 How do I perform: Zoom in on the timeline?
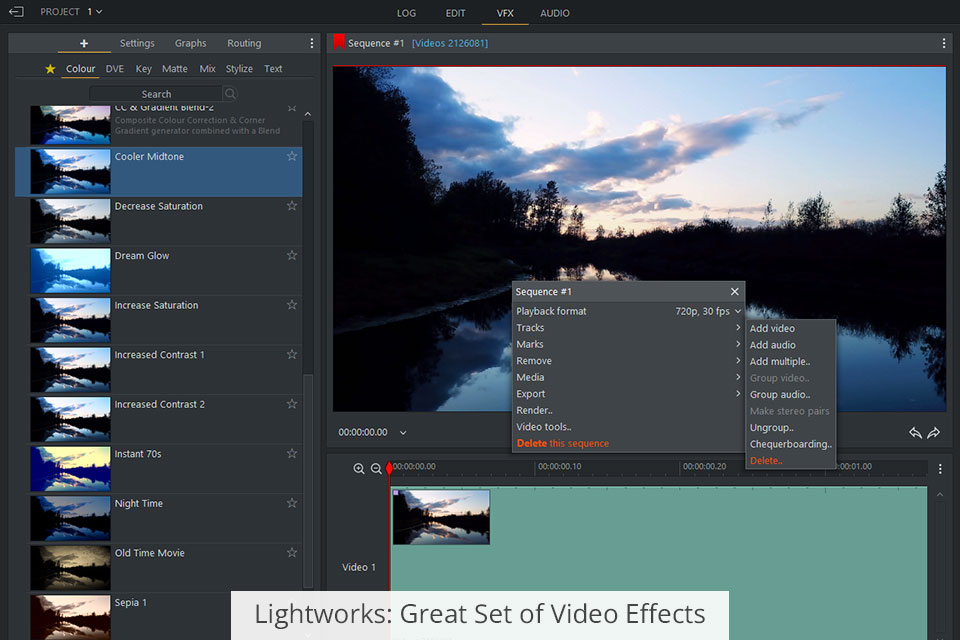359,469
